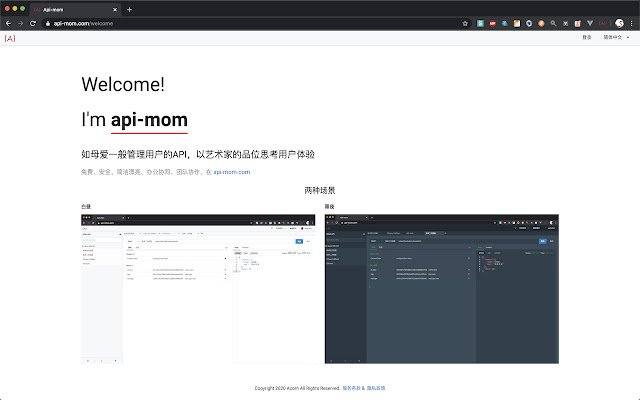Viewport: 640px width, 400px height.
Task: Open the magnifier search extension
Action: [553, 24]
